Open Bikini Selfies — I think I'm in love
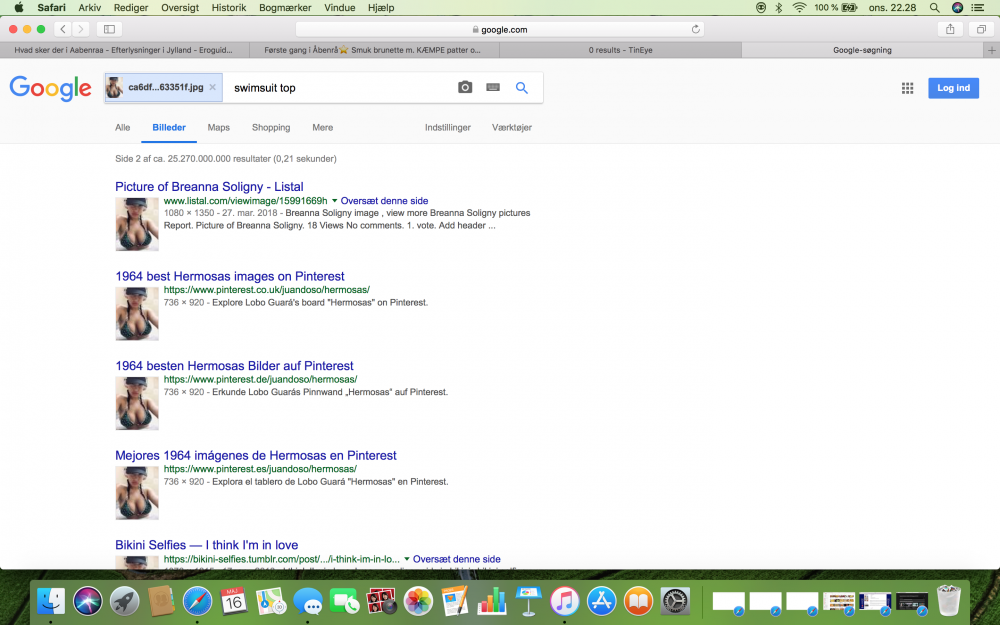This screenshot has height=625, width=1000. 207,545
